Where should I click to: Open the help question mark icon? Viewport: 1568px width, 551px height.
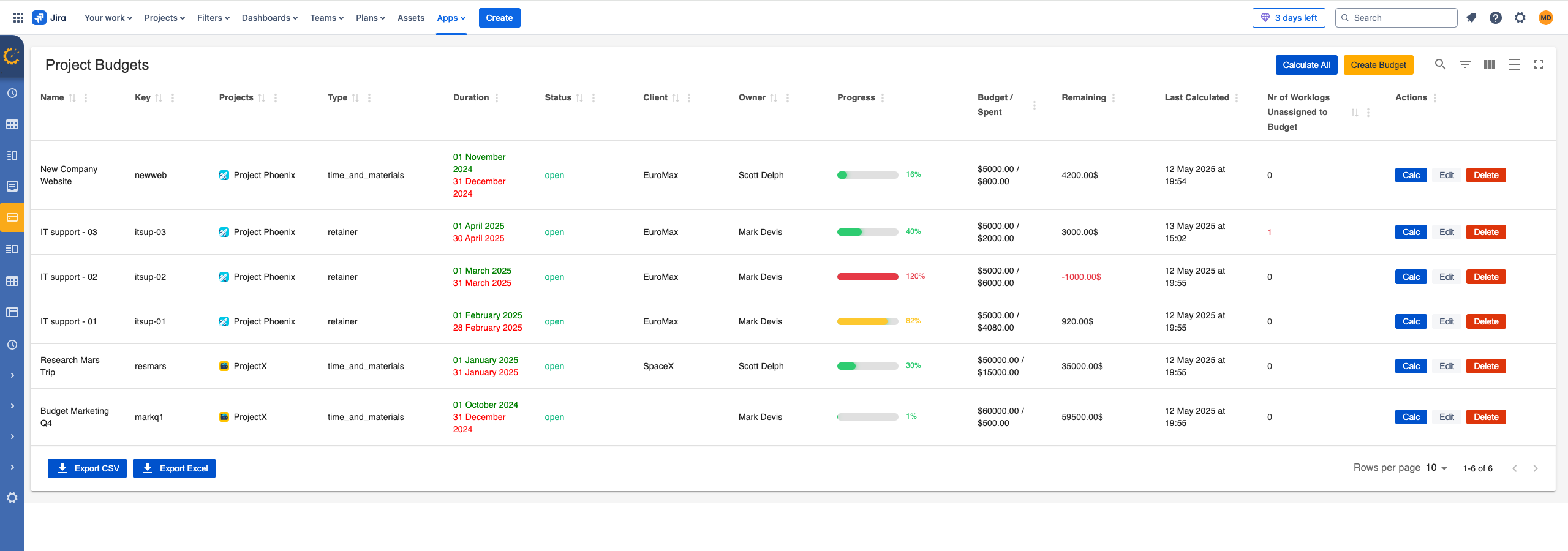1496,18
